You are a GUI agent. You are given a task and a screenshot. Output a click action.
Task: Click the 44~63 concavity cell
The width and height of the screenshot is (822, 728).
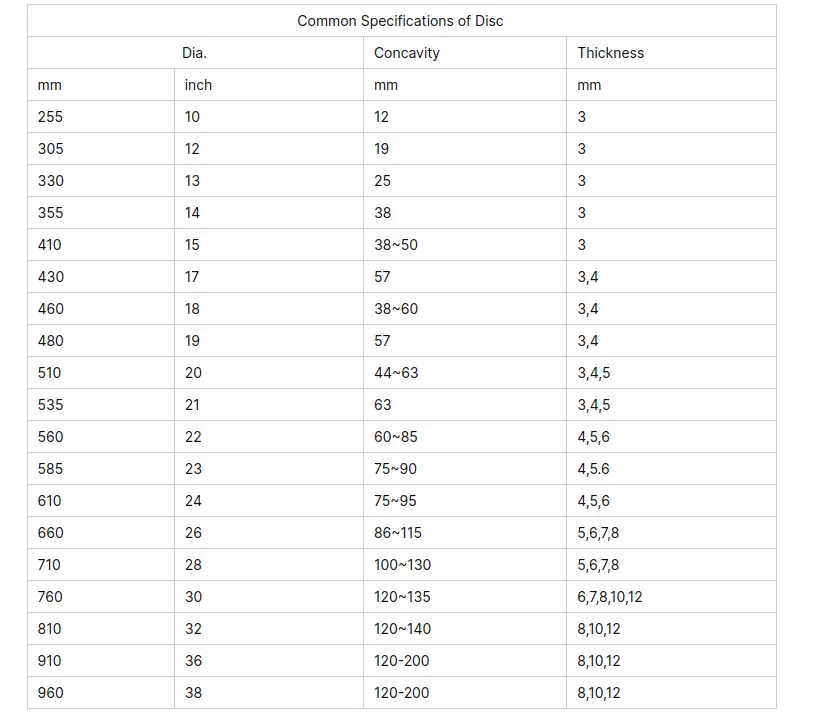pyautogui.click(x=396, y=373)
